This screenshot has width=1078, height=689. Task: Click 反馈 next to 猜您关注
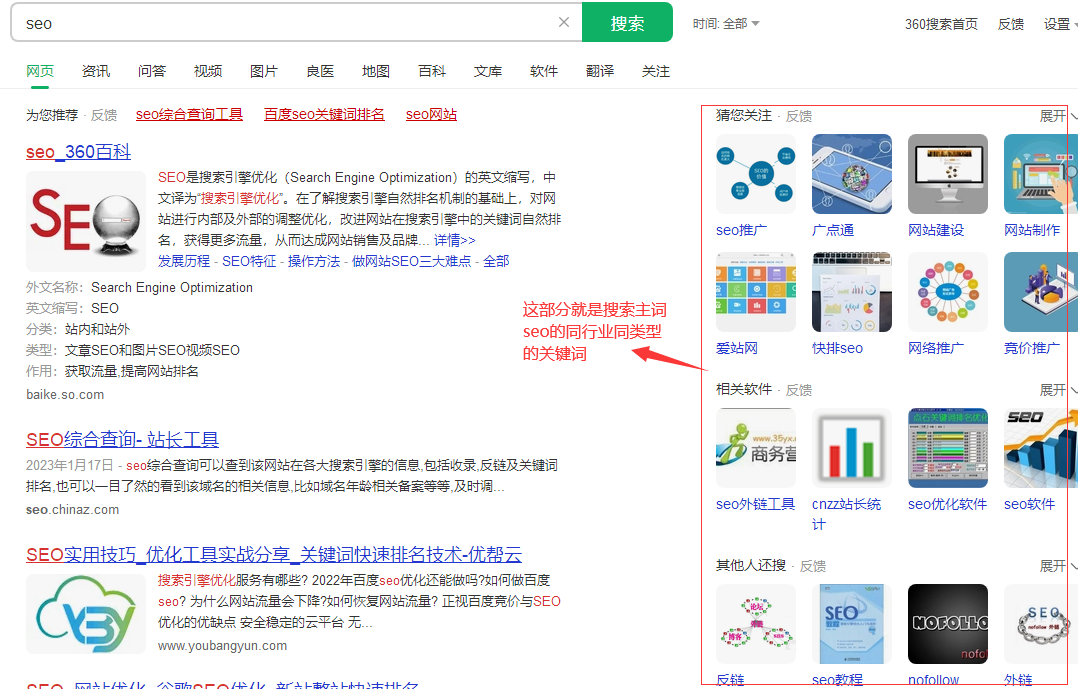[x=798, y=116]
